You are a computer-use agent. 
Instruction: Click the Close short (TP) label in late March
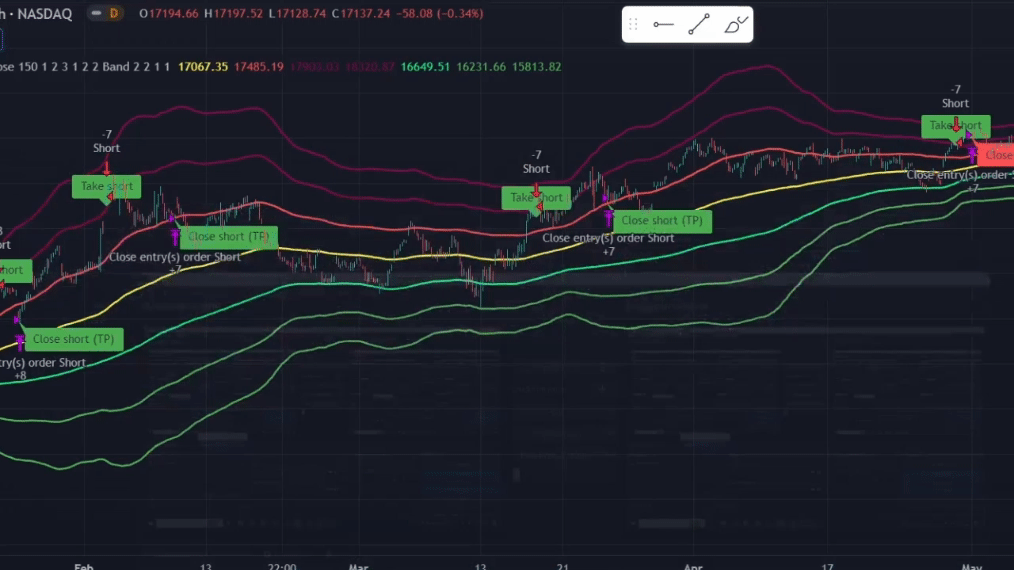pyautogui.click(x=661, y=221)
